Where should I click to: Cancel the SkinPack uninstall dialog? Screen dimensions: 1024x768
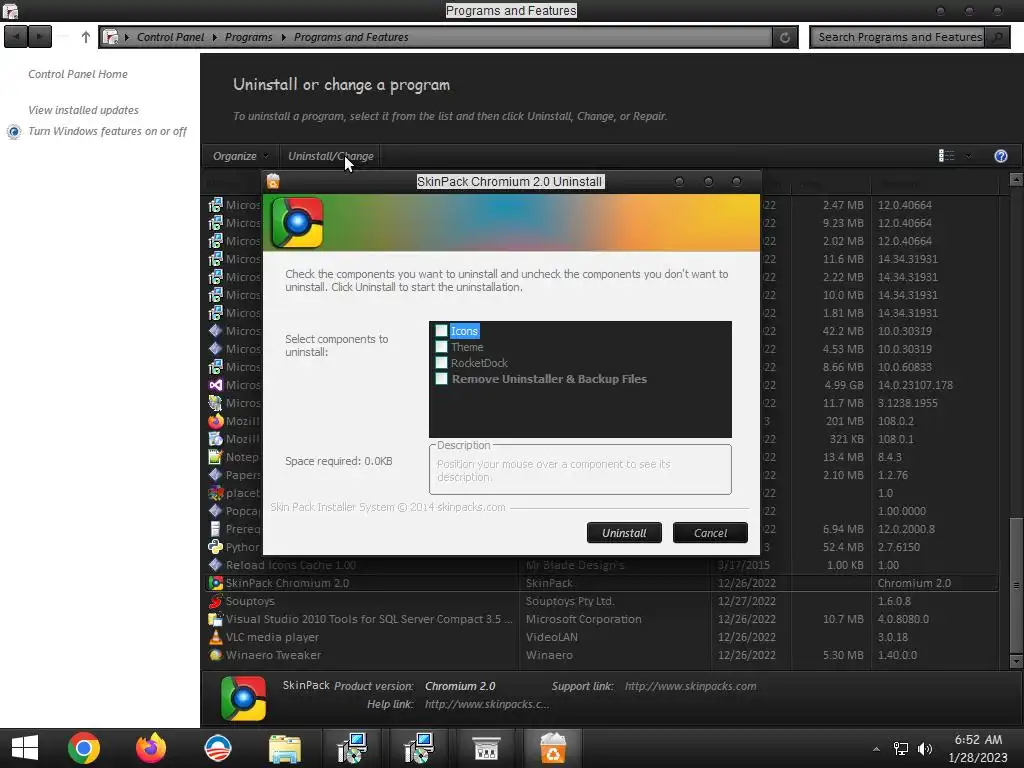[710, 533]
